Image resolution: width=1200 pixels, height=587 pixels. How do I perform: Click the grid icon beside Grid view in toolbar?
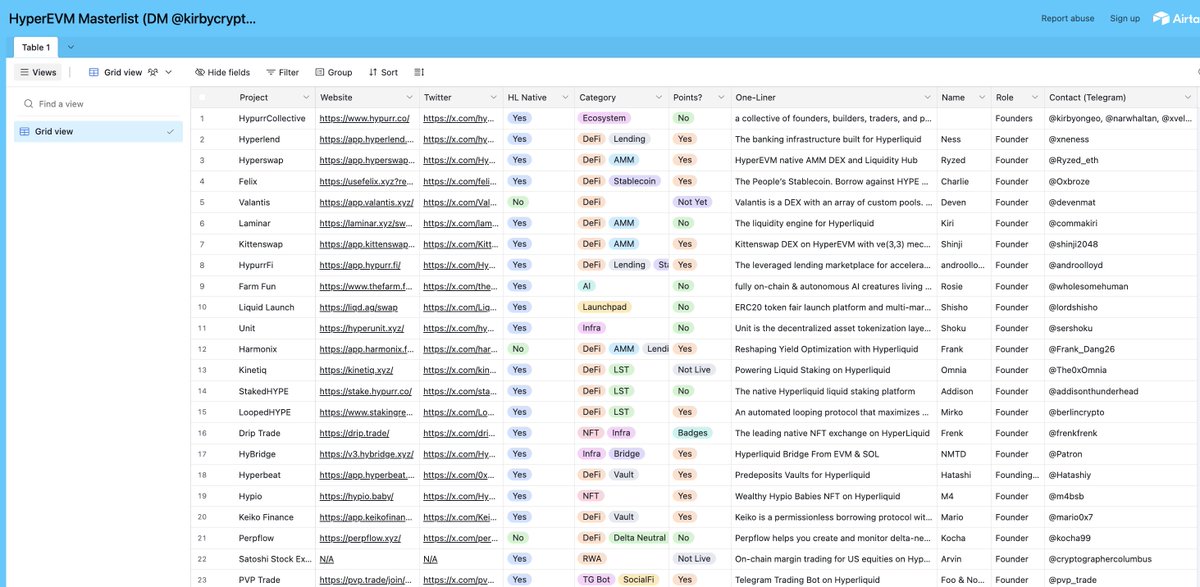coord(94,72)
